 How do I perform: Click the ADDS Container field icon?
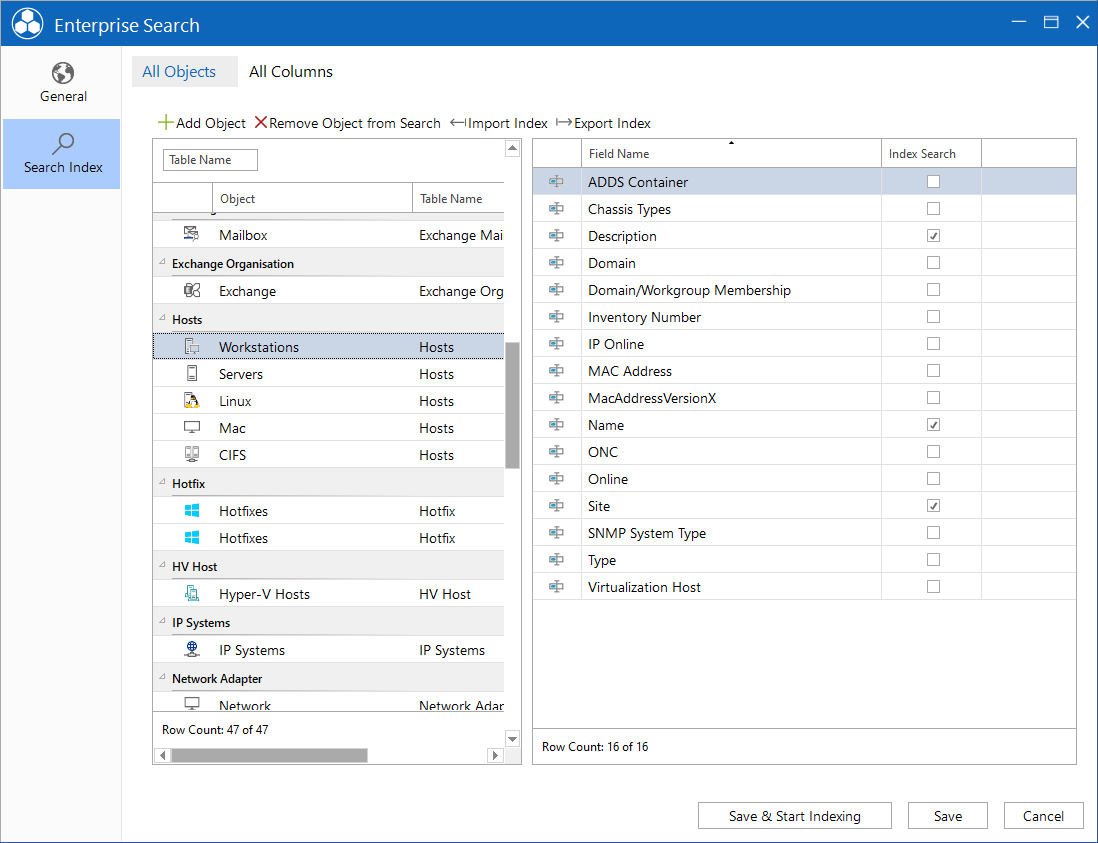point(556,182)
